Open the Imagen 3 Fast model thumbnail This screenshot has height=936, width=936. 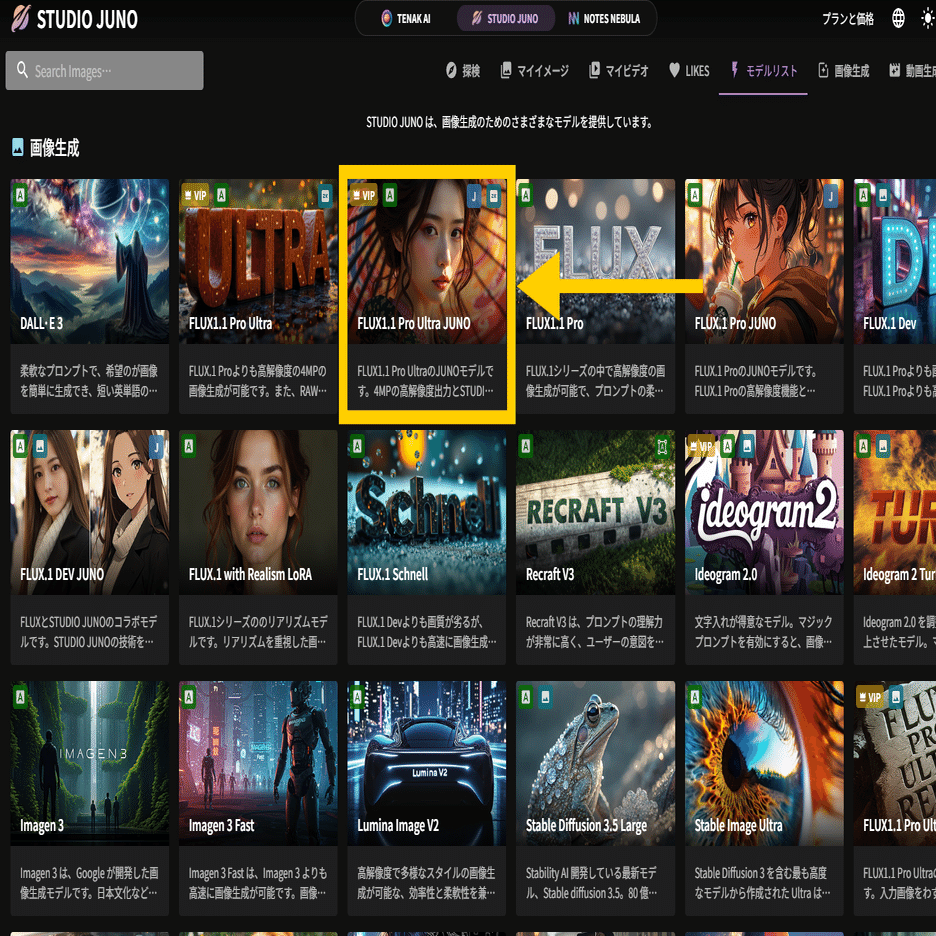[258, 763]
